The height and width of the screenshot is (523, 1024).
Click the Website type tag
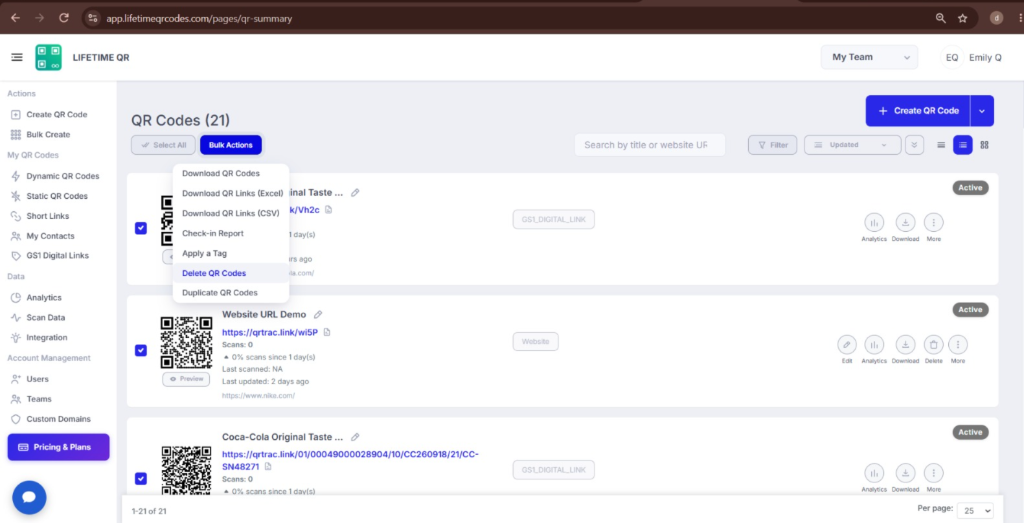[x=536, y=341]
